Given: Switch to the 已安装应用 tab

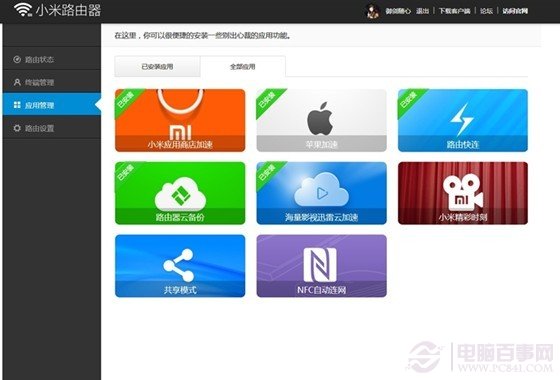Looking at the screenshot, I should tap(157, 66).
